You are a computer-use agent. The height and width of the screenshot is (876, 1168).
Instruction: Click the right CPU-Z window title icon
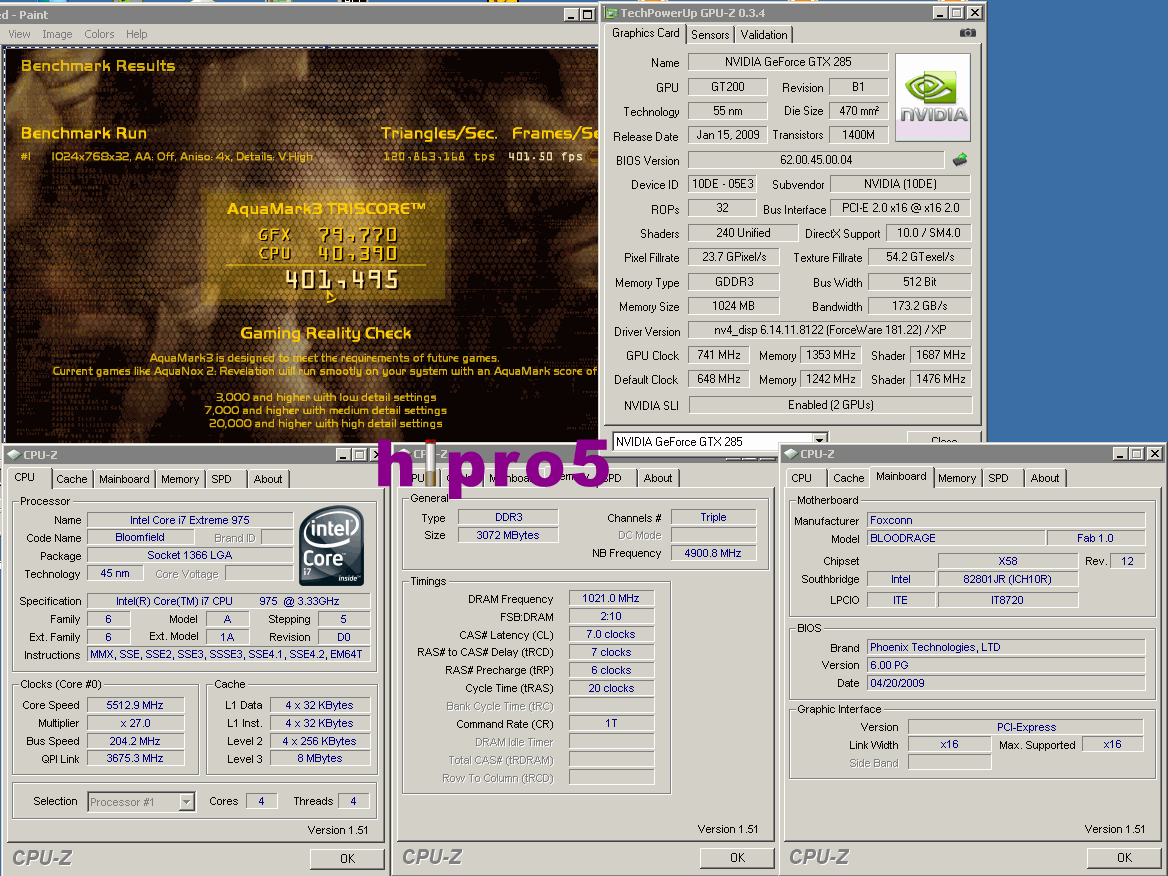click(791, 454)
